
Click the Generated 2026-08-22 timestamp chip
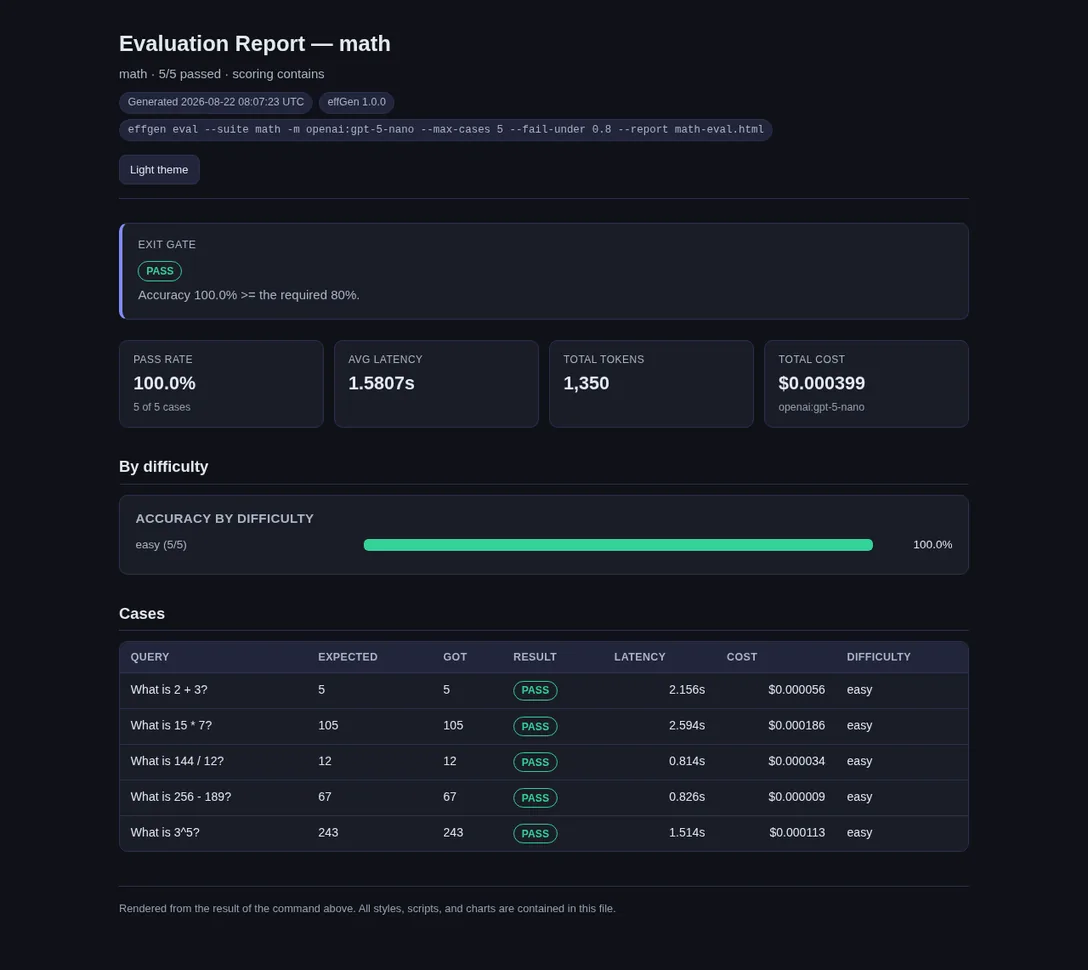[216, 102]
